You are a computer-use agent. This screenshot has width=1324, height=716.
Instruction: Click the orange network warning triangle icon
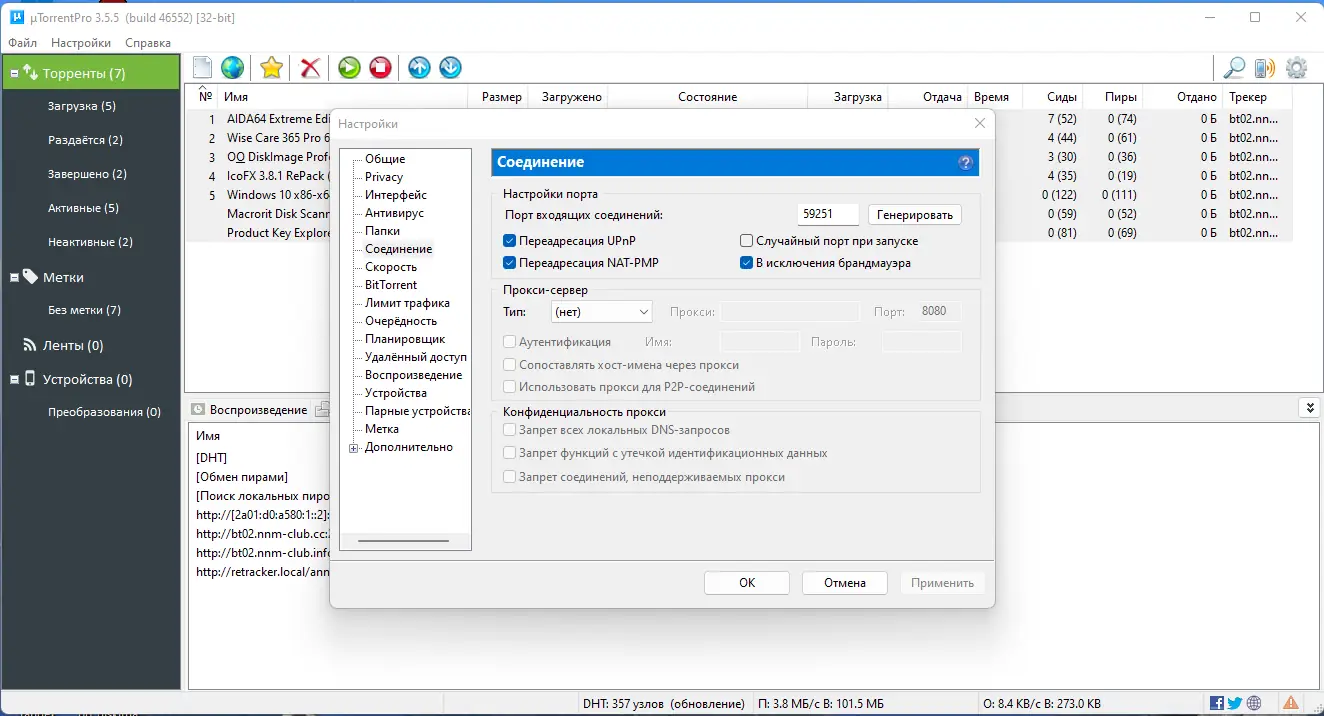(1291, 703)
